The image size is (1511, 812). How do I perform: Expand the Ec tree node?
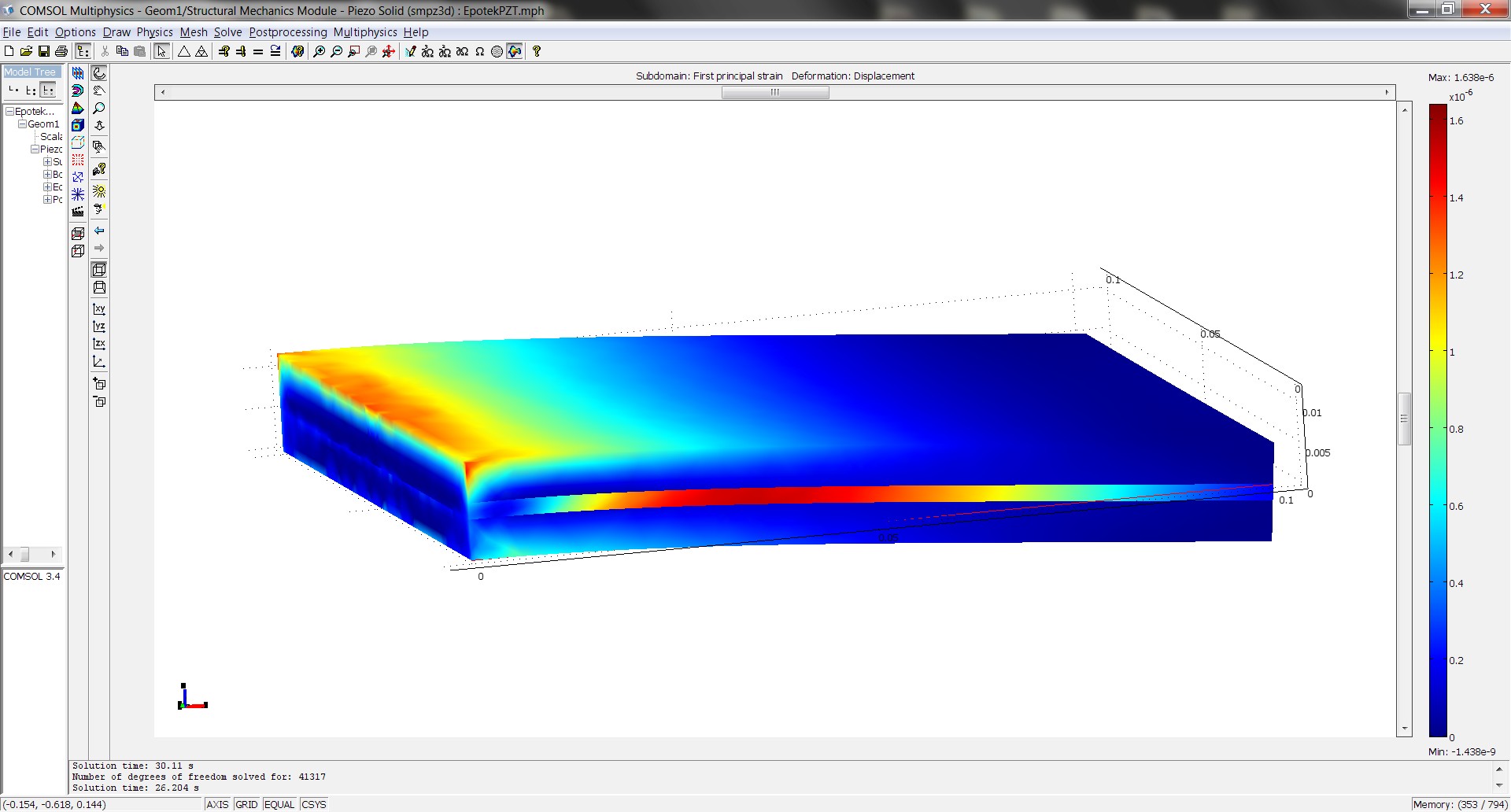(x=47, y=187)
